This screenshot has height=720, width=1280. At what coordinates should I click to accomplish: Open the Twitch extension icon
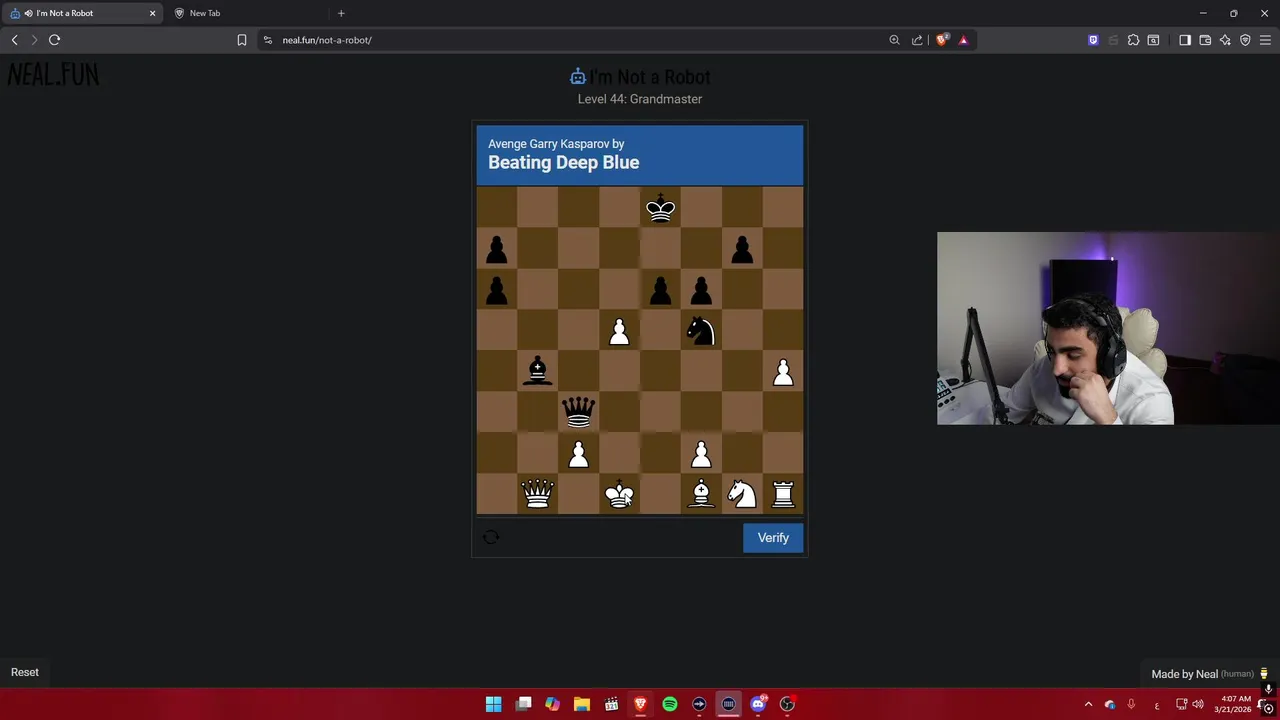pyautogui.click(x=1093, y=40)
